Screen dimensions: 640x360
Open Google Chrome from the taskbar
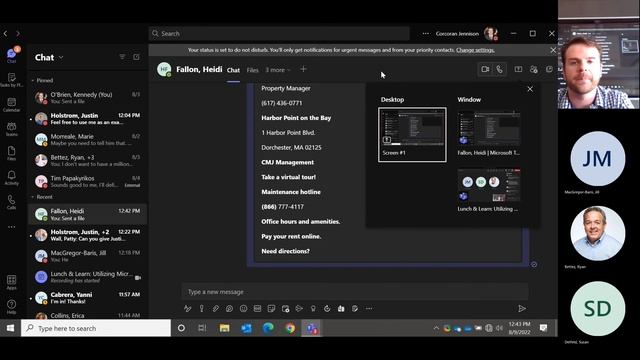pos(290,328)
